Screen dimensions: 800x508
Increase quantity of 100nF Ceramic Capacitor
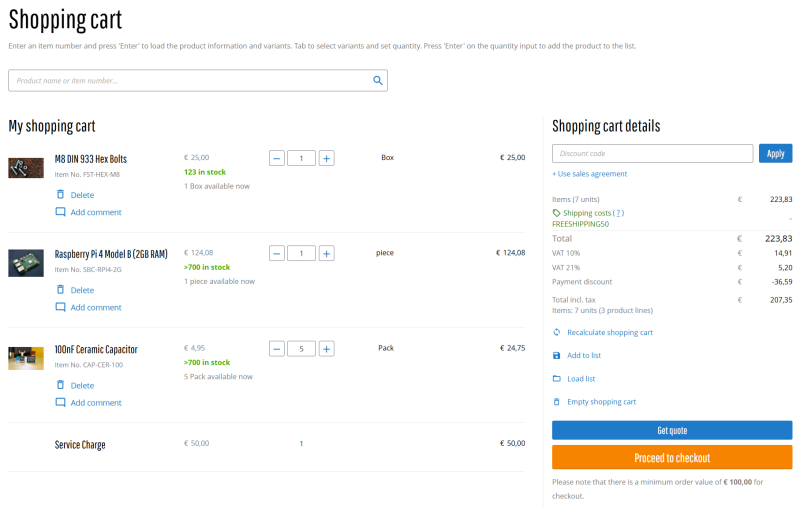(326, 349)
